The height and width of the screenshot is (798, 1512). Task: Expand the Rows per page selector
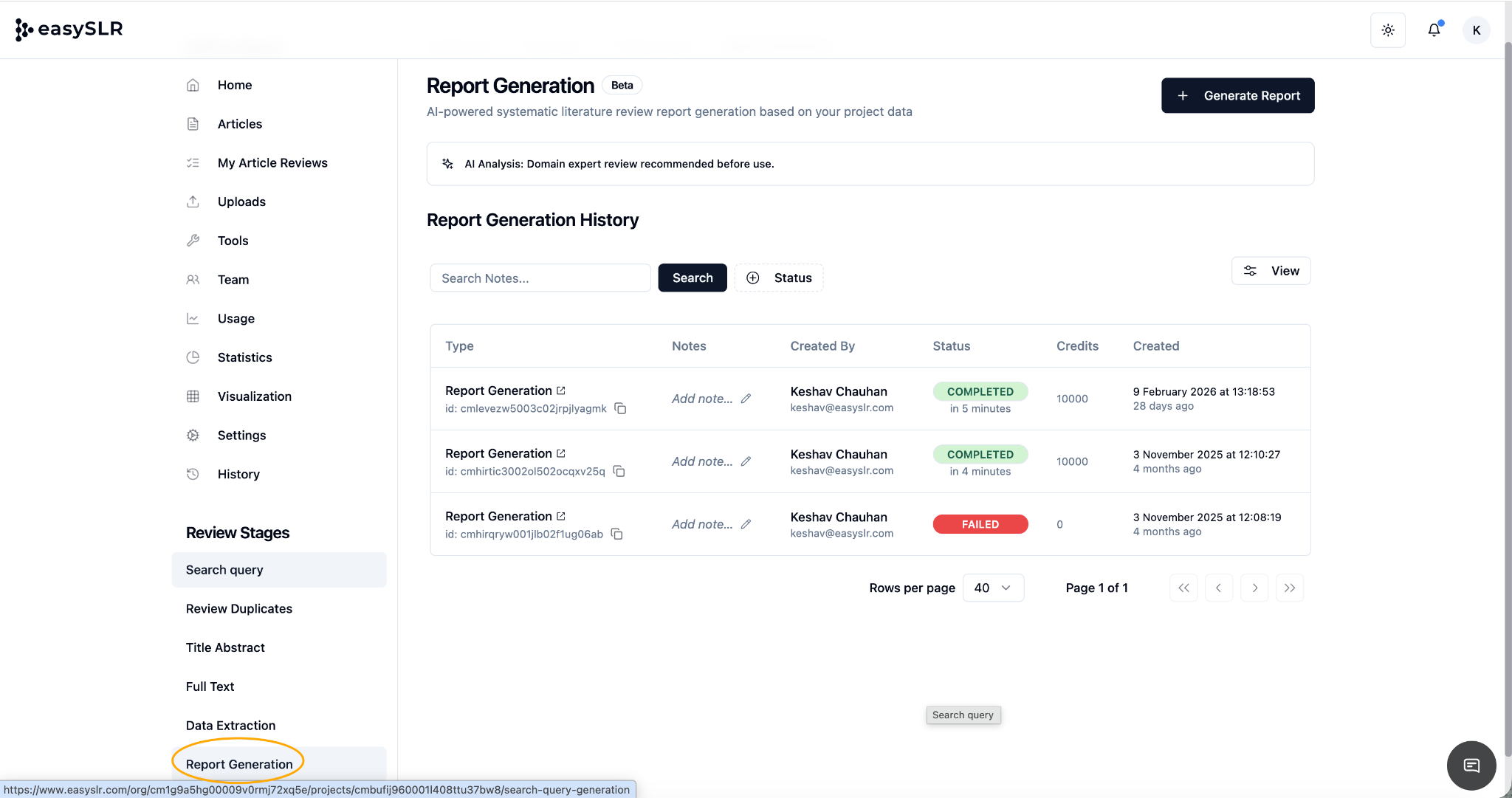tap(993, 588)
